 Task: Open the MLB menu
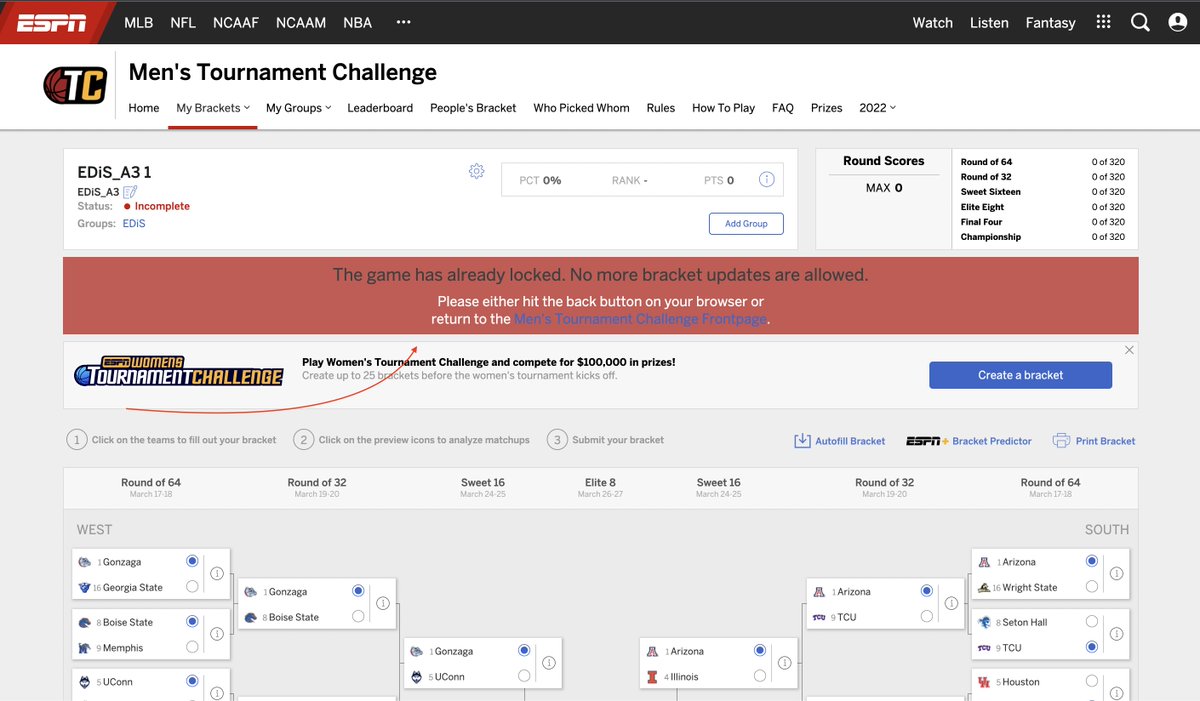click(x=139, y=22)
